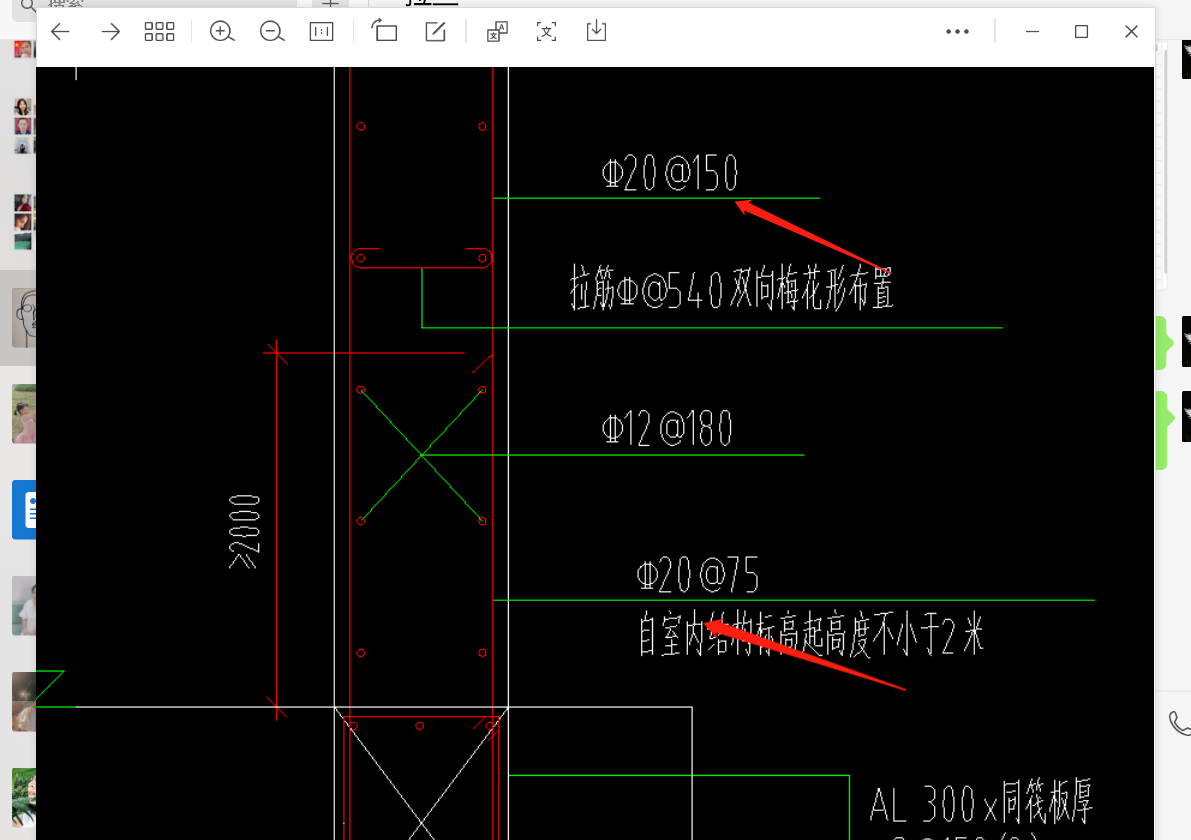Maximize the image viewer window

[x=1082, y=31]
